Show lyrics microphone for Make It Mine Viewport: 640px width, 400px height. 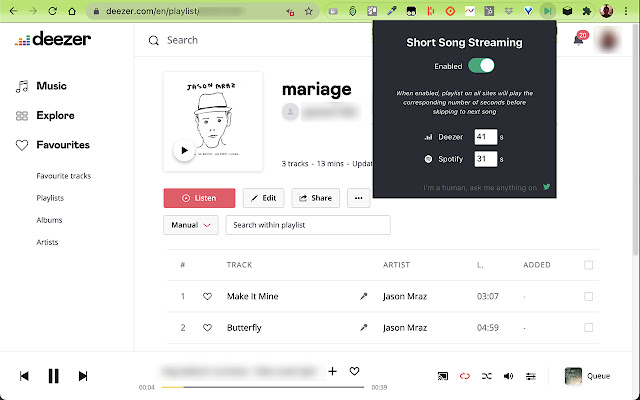pos(363,296)
